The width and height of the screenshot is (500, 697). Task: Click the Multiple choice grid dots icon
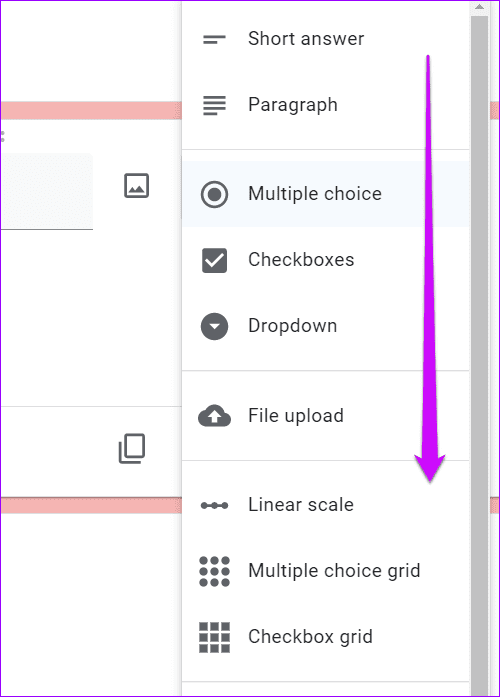click(x=214, y=571)
